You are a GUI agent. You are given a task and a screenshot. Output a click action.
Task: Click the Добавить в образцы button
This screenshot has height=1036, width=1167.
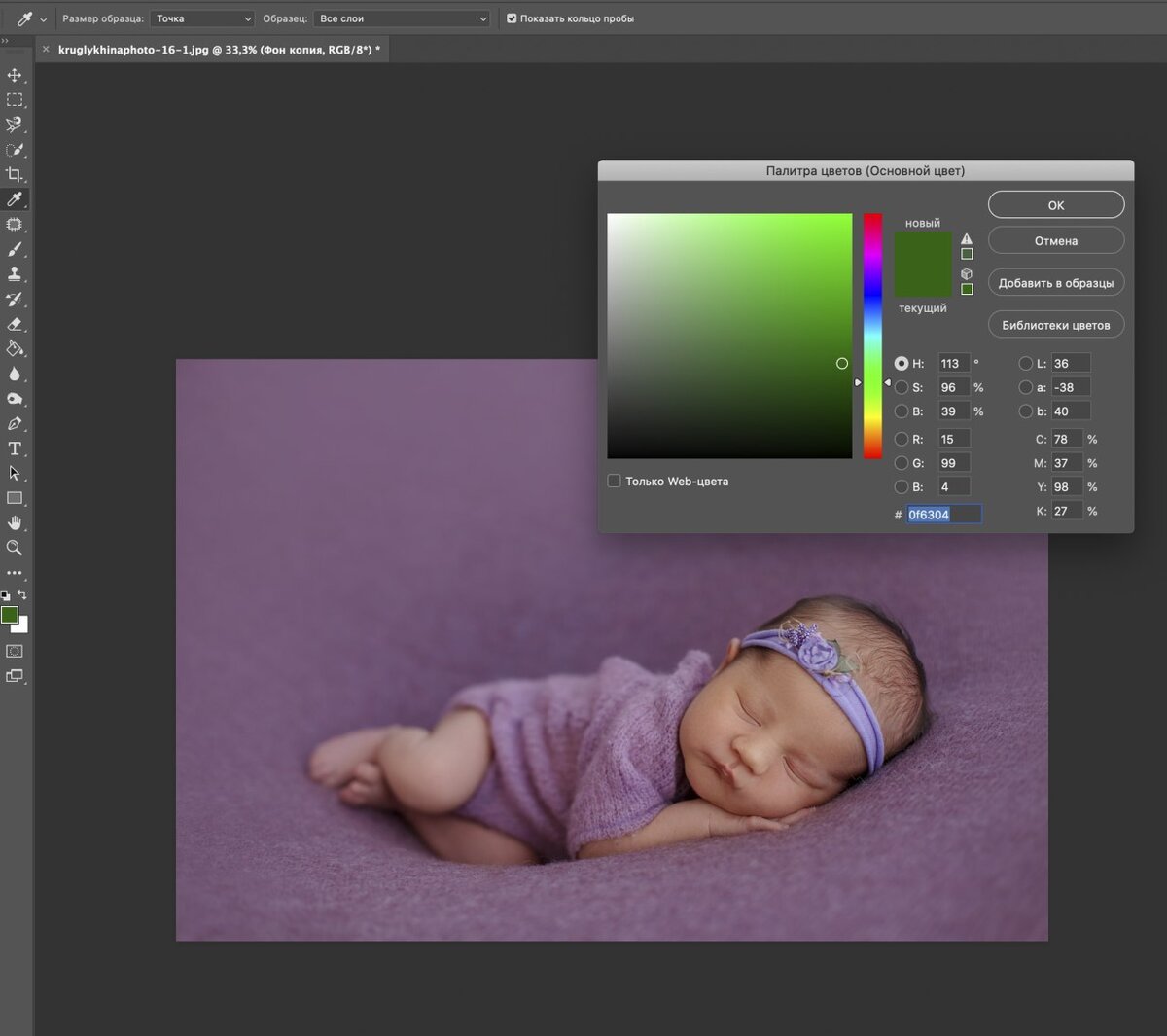point(1055,283)
